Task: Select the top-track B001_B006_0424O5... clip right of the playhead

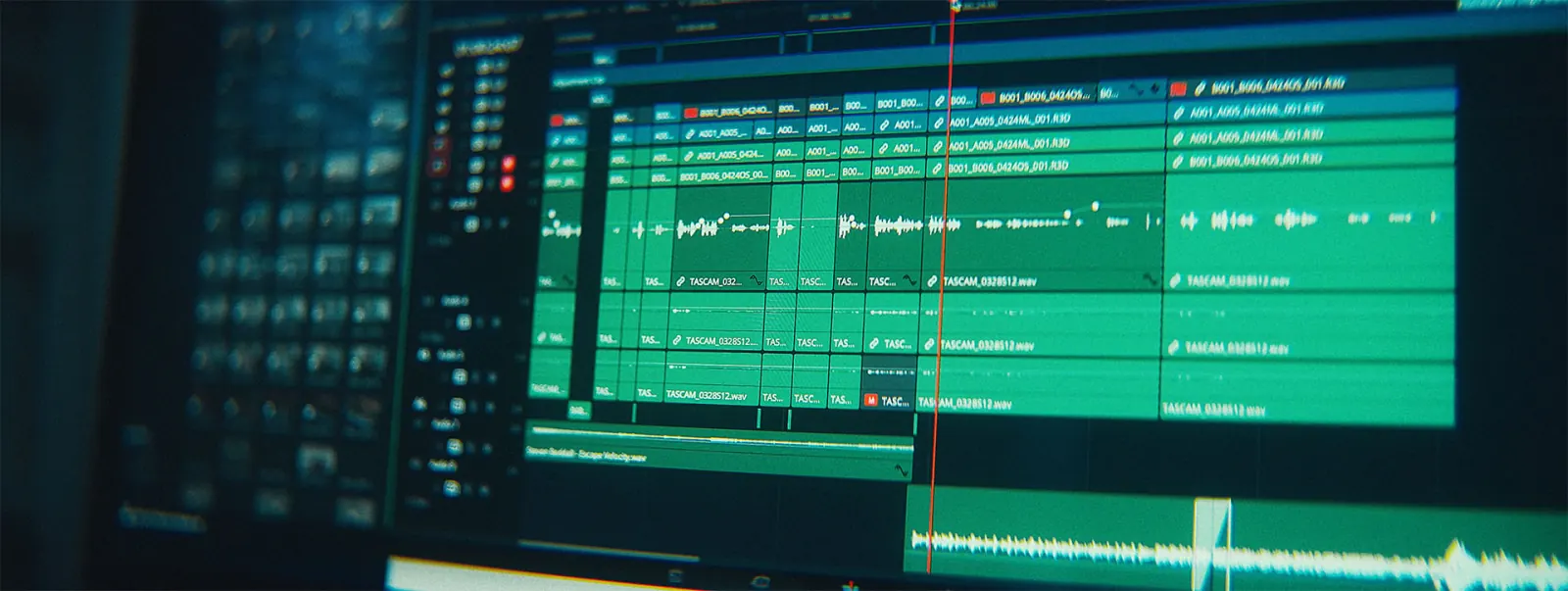Action: tap(1037, 97)
